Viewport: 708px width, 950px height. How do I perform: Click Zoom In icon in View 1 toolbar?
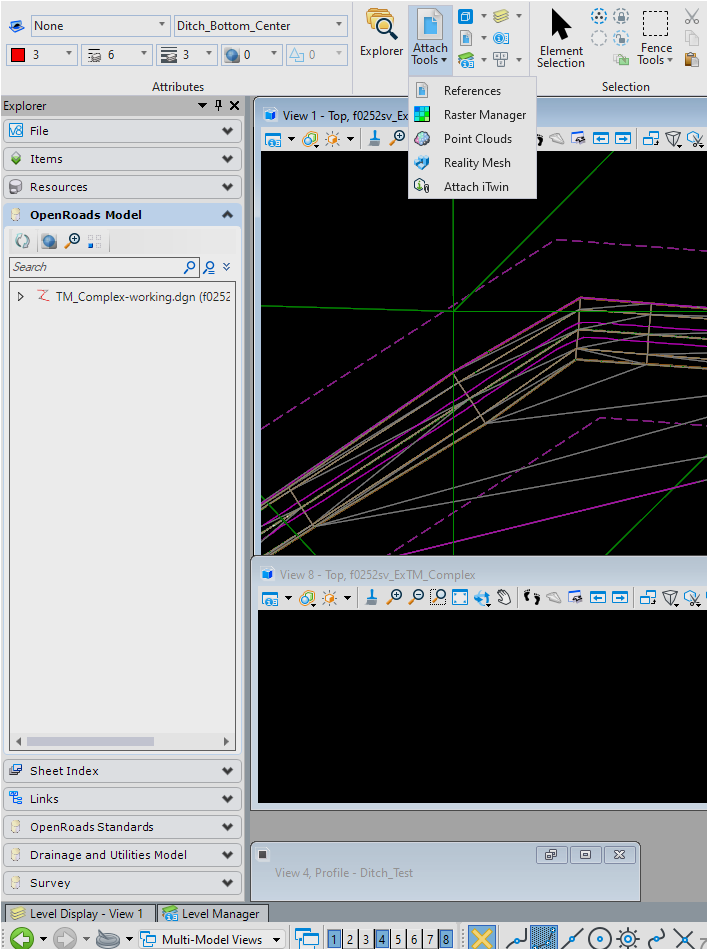pyautogui.click(x=397, y=139)
